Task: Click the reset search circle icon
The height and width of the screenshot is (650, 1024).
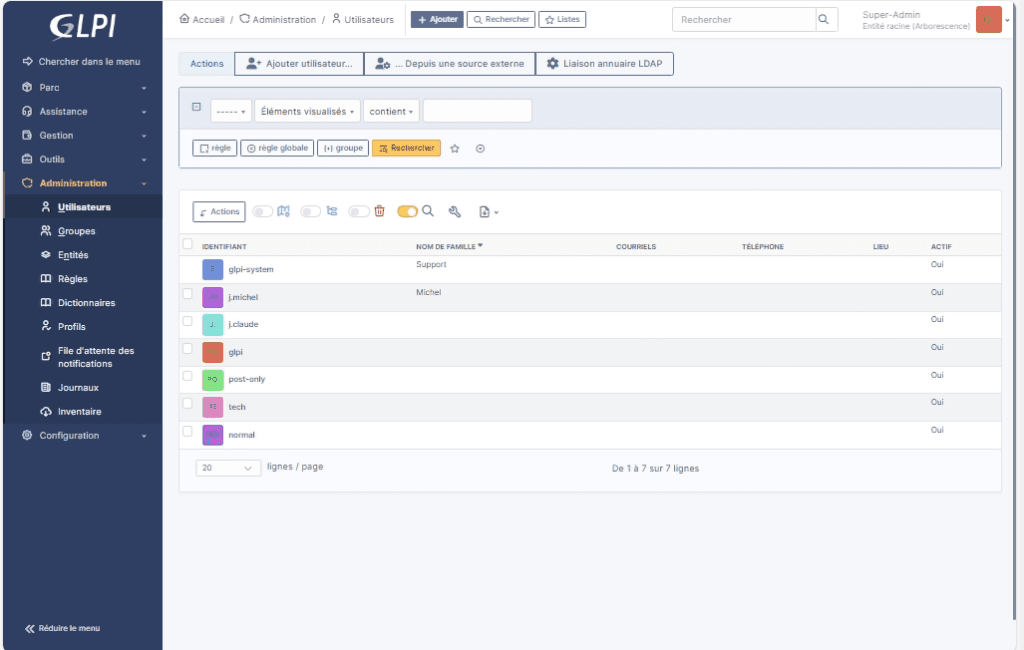Action: coord(480,148)
